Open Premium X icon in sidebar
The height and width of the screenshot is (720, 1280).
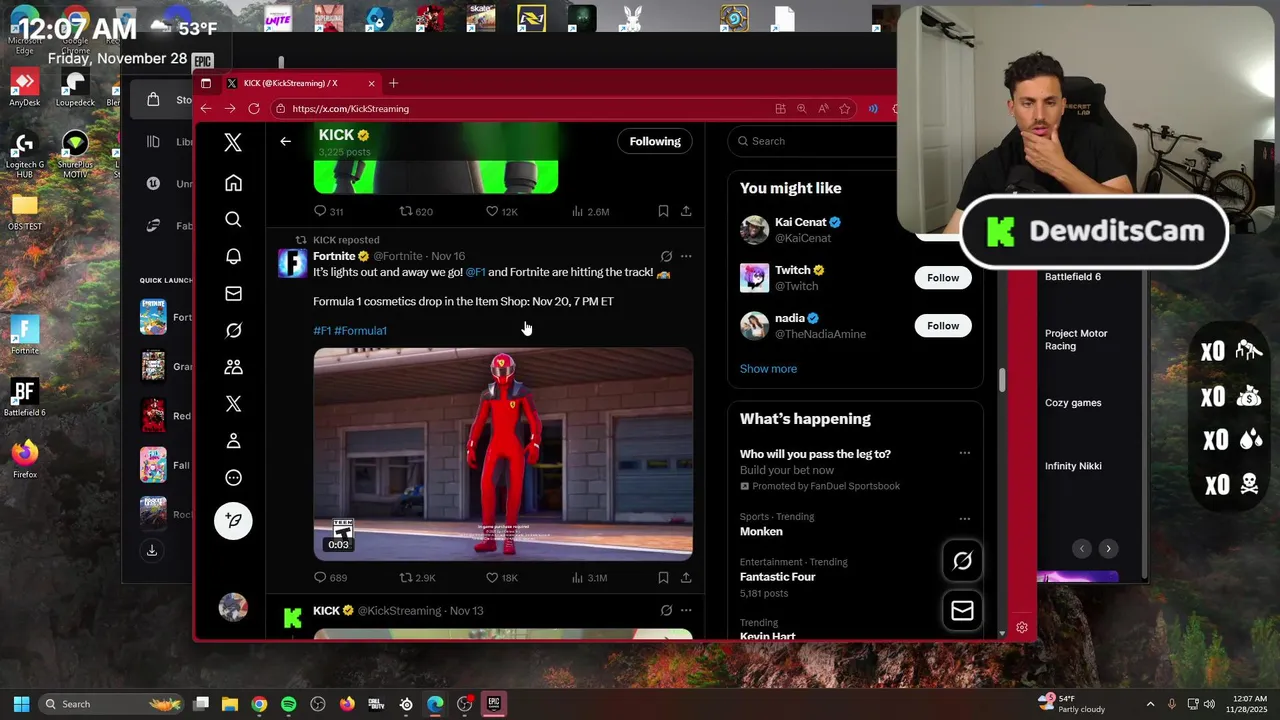pyautogui.click(x=233, y=404)
